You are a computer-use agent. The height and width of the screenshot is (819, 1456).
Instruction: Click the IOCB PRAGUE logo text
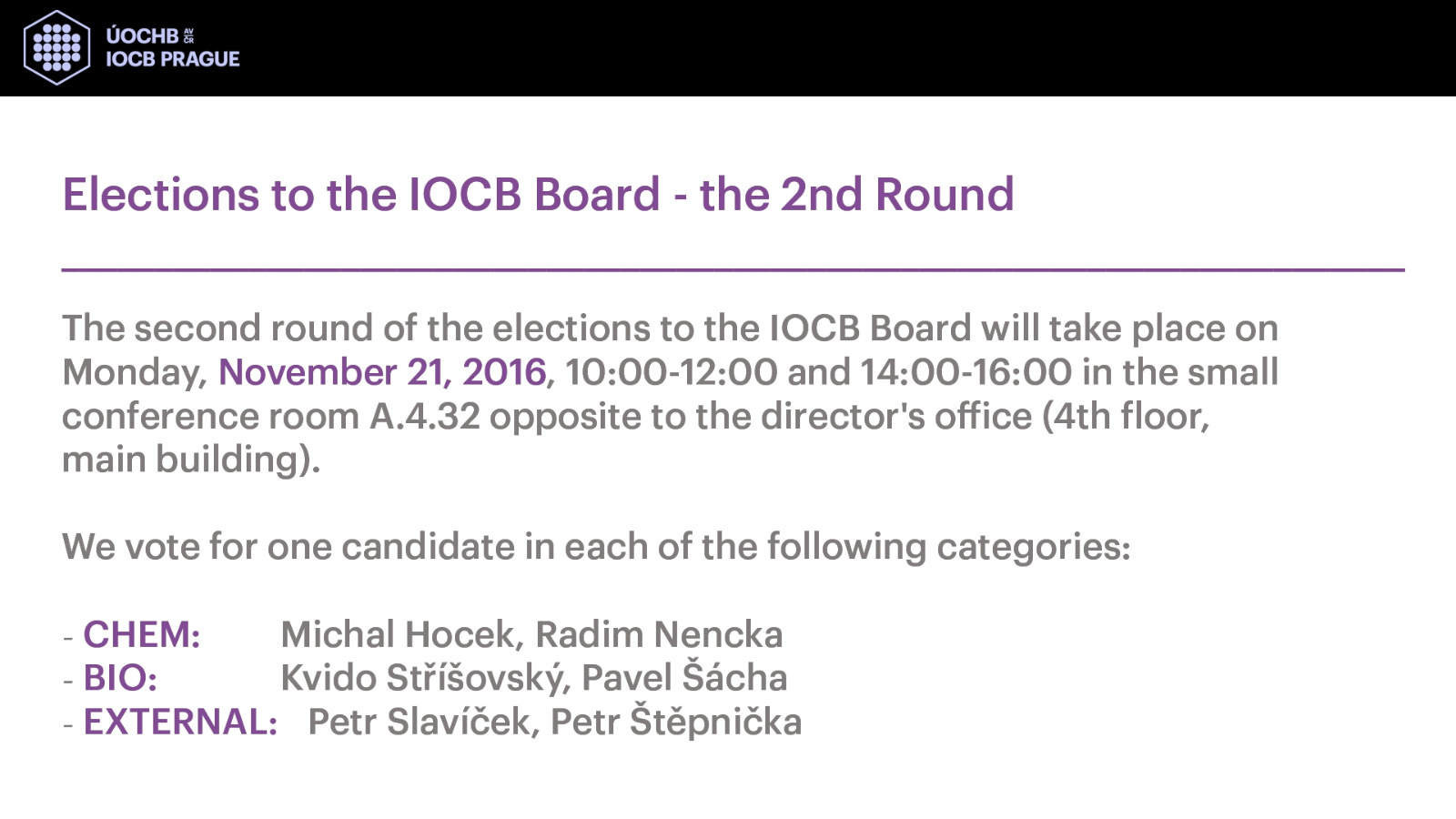coord(173,59)
